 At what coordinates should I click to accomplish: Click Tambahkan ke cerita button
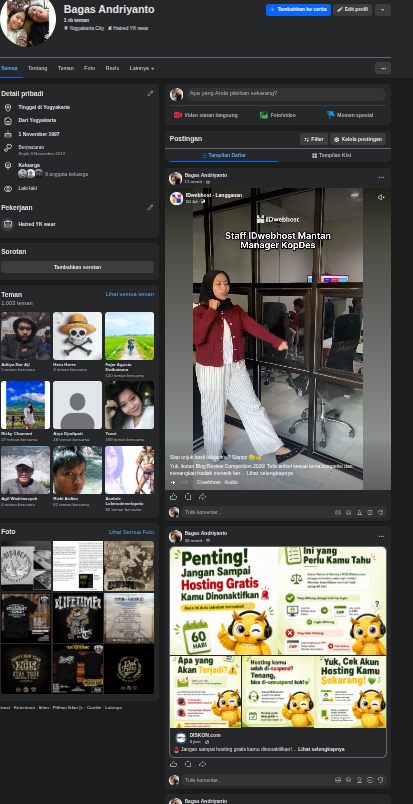298,10
